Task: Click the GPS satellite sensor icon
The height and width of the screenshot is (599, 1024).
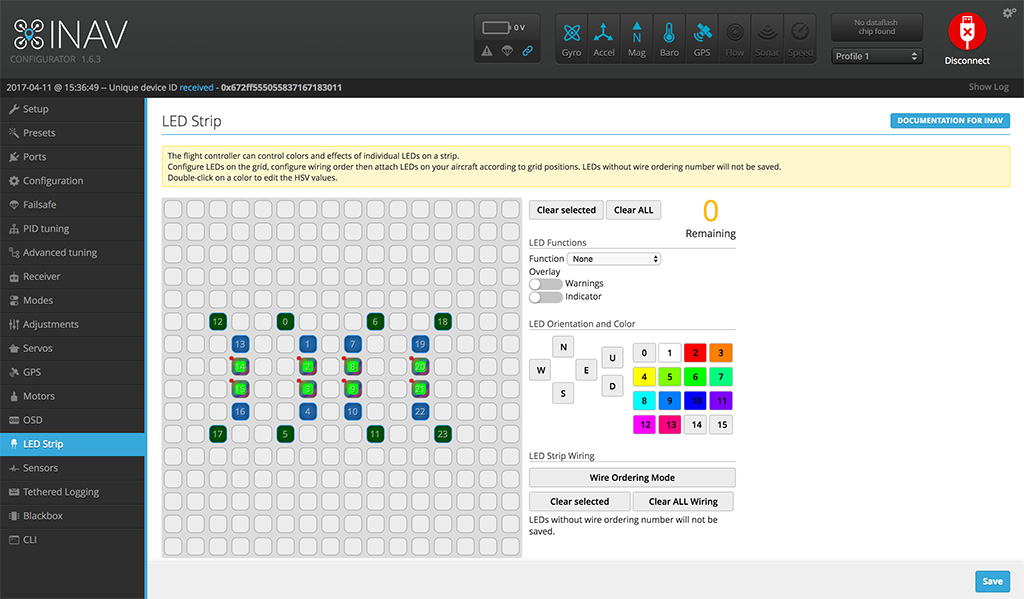Action: click(702, 39)
